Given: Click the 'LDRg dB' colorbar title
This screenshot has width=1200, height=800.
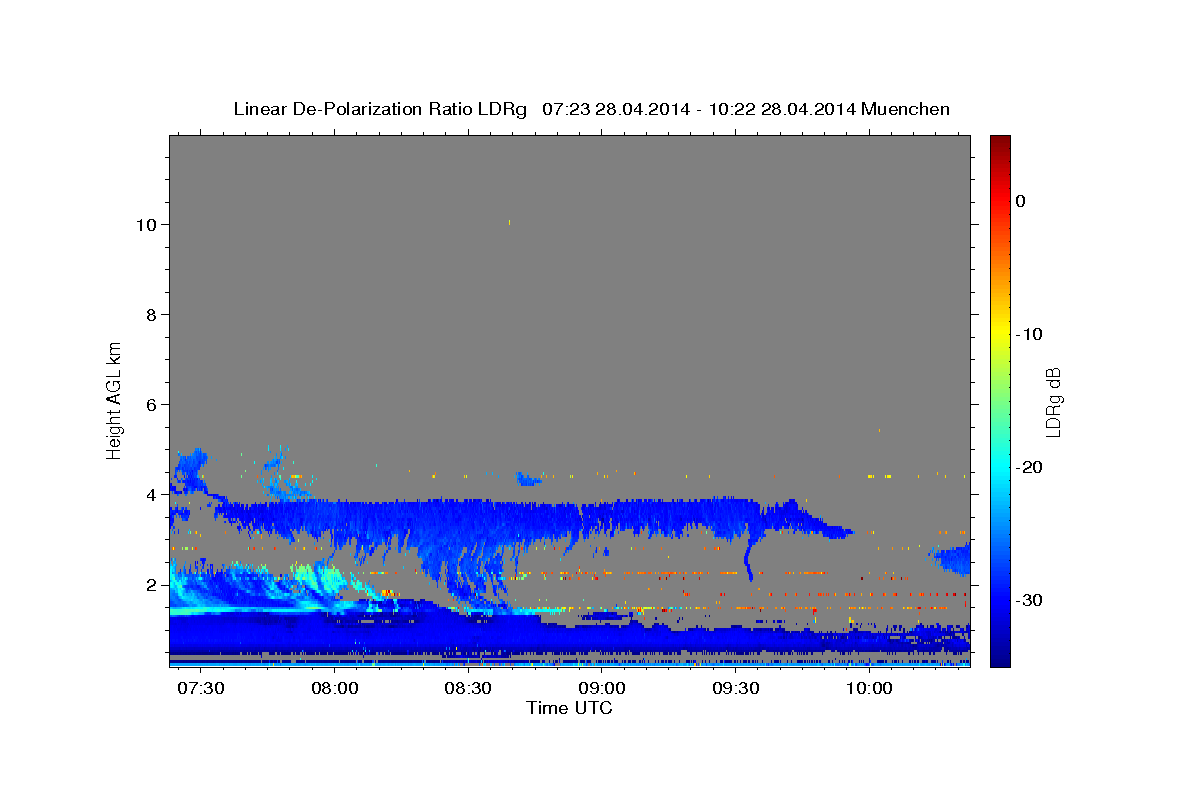Looking at the screenshot, I should 1052,401.
